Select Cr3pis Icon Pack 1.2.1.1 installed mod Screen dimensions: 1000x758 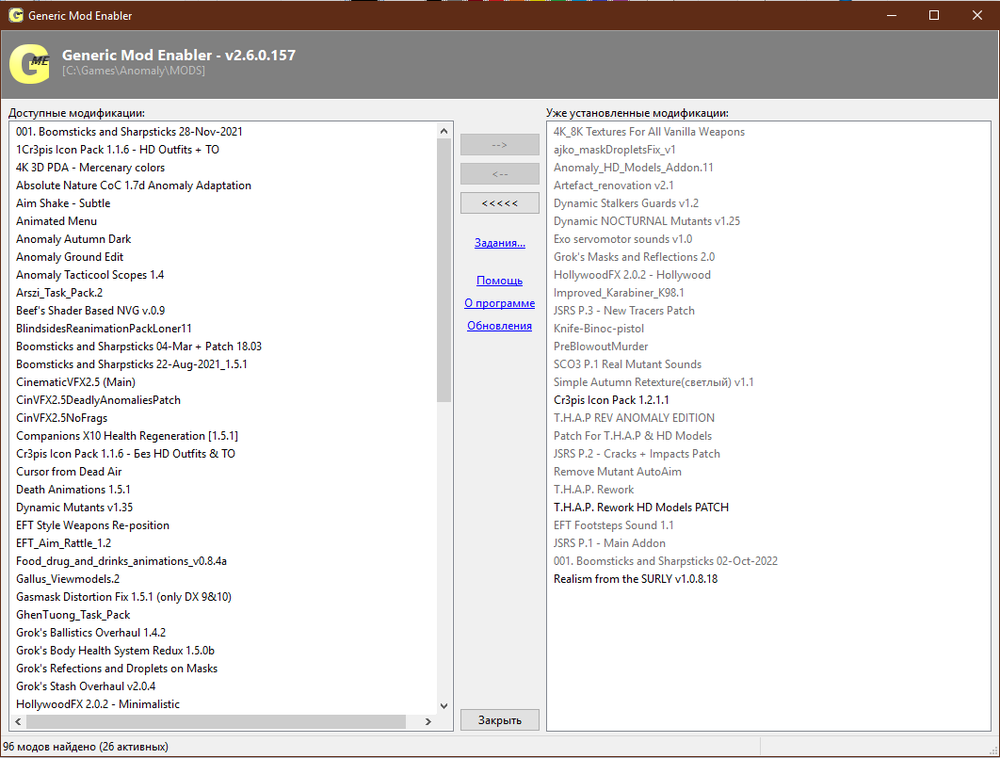tap(611, 400)
